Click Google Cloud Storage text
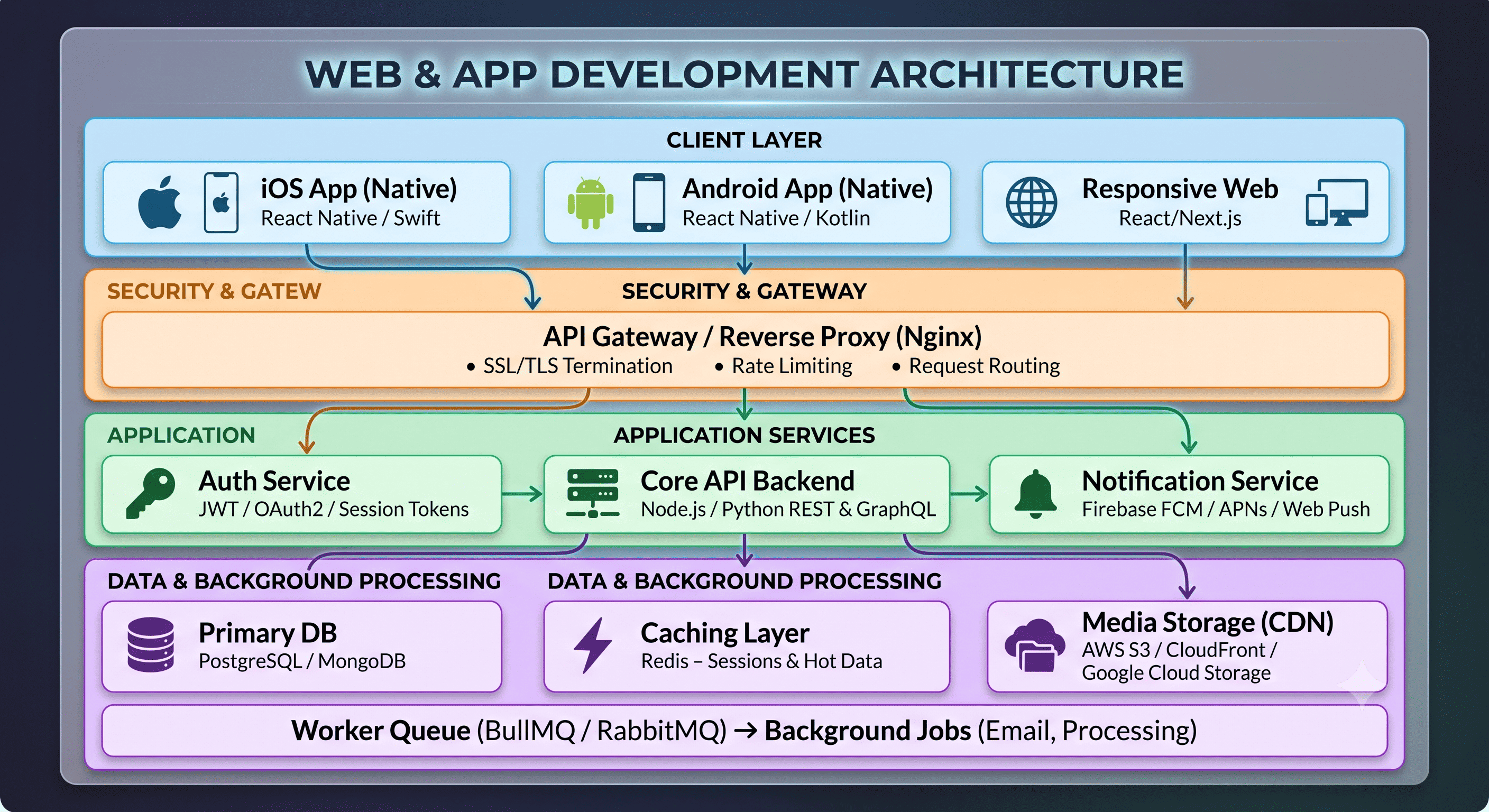This screenshot has height=812, width=1489. (x=1176, y=673)
